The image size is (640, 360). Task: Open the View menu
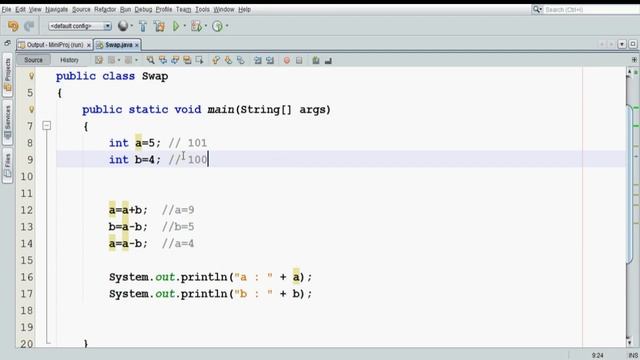click(x=35, y=9)
